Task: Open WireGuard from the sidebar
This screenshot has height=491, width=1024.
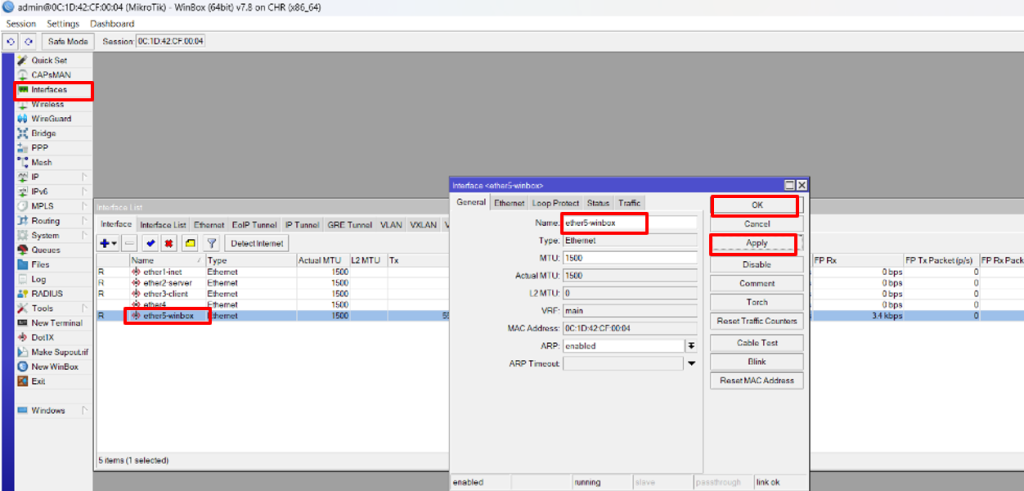Action: click(50, 119)
